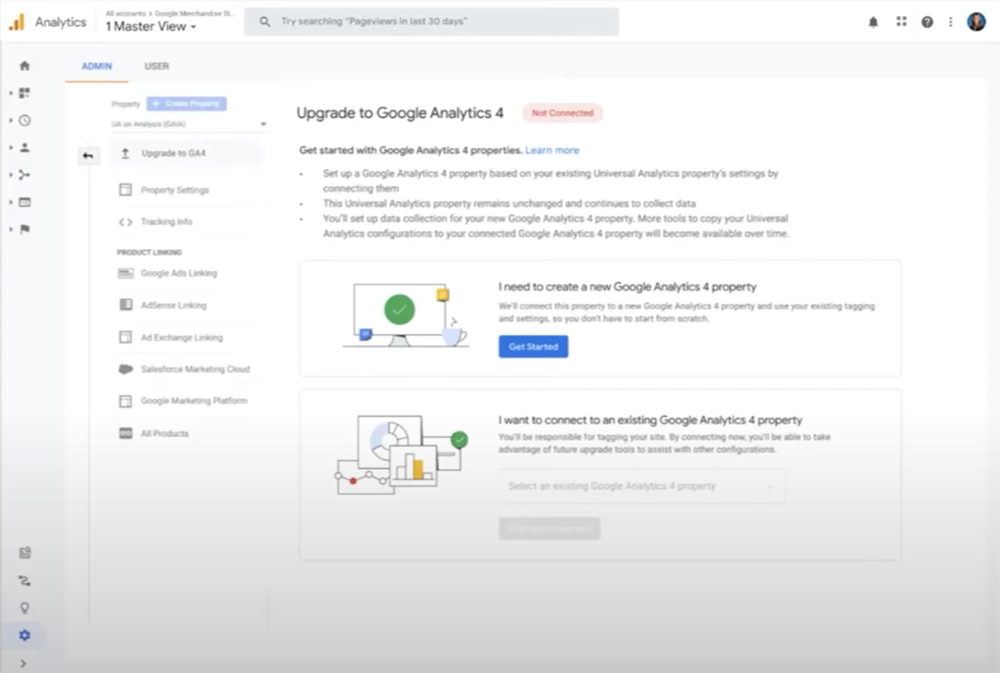
Task: Click the Create Property button
Action: click(186, 103)
